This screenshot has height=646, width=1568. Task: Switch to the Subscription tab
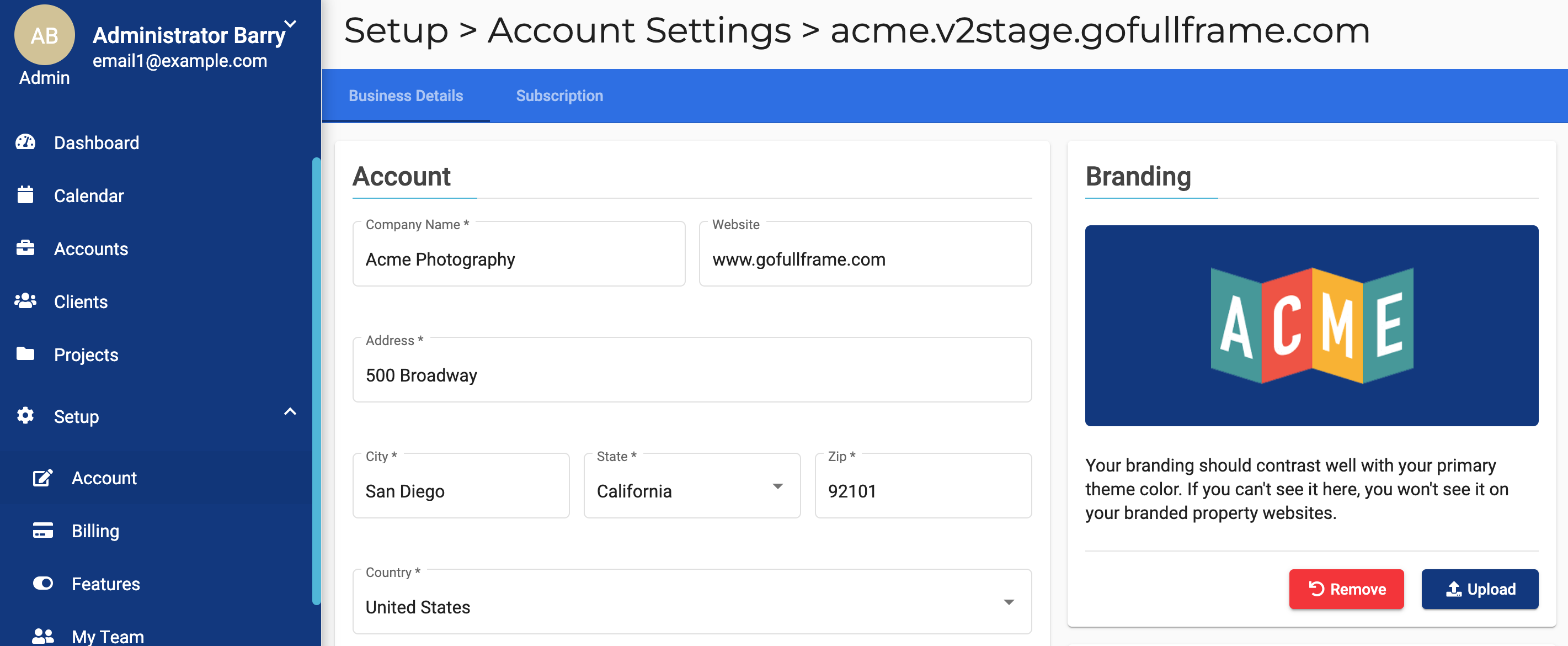559,96
